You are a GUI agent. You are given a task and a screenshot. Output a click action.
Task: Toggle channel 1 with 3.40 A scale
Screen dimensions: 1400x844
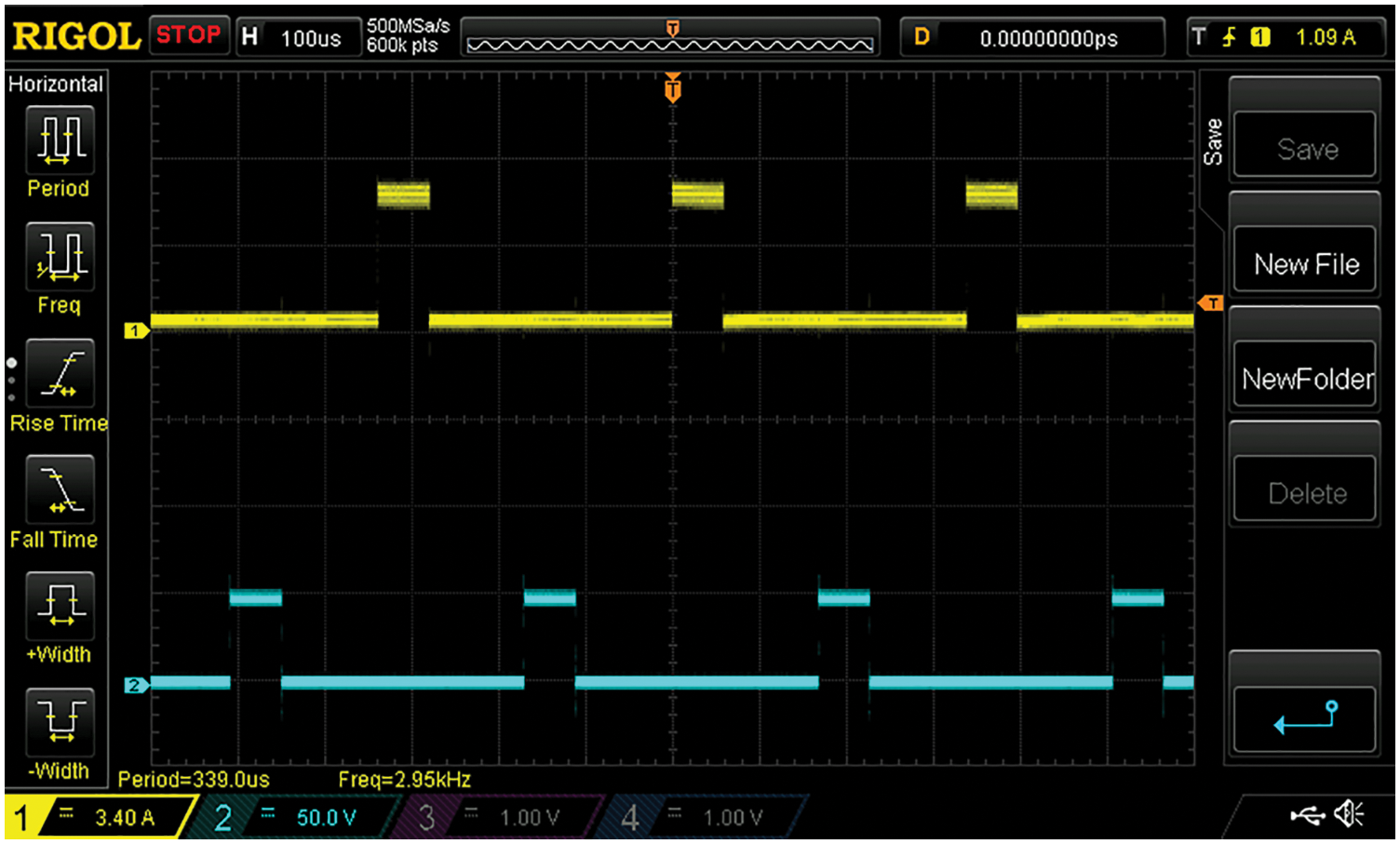pyautogui.click(x=101, y=818)
